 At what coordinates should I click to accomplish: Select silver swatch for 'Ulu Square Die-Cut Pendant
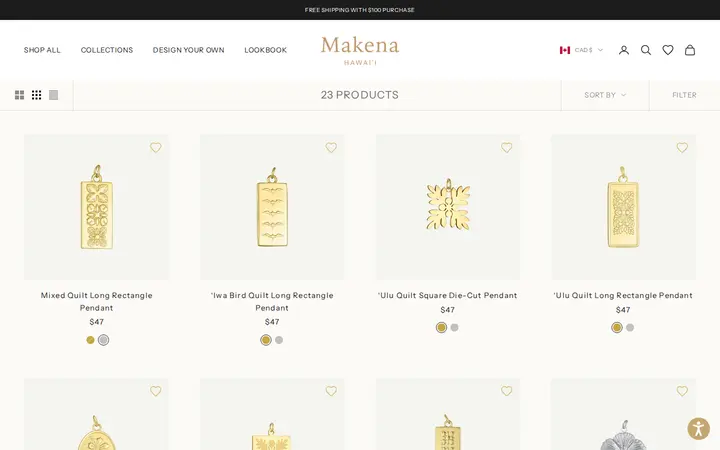click(x=454, y=327)
